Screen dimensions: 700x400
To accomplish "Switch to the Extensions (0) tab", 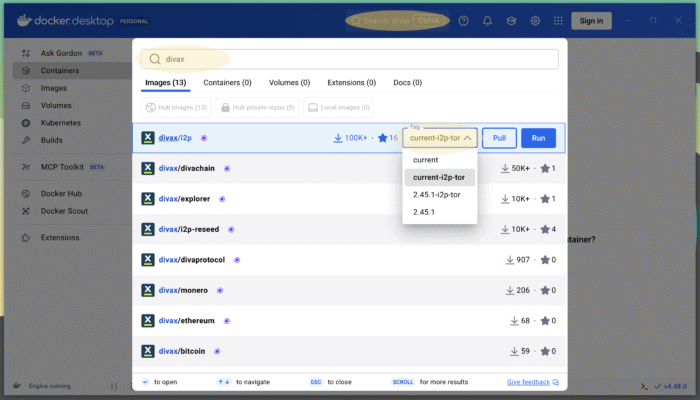I will point(351,83).
